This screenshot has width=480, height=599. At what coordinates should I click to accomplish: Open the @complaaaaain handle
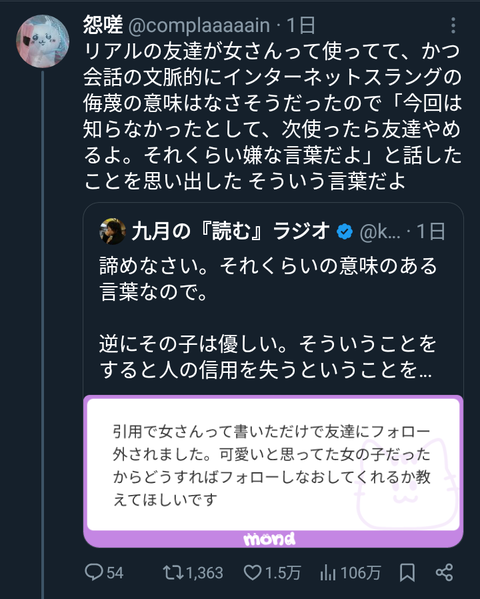click(x=199, y=26)
